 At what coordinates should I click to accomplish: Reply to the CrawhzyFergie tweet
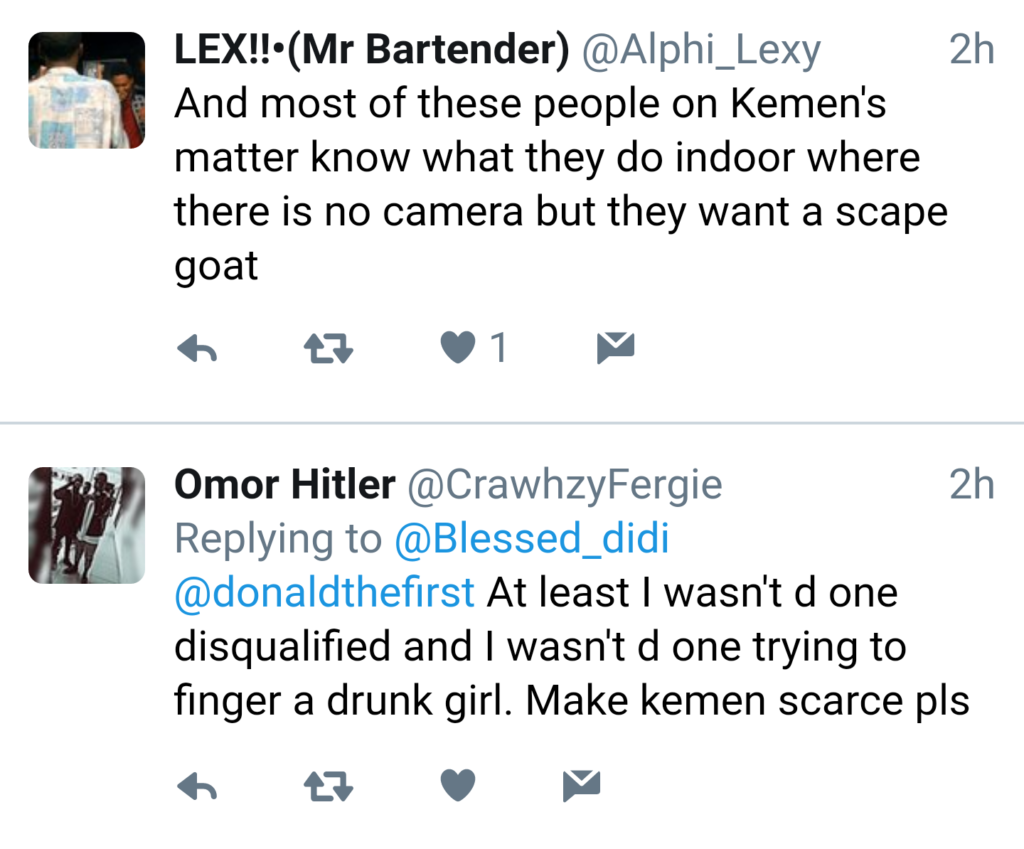point(197,786)
